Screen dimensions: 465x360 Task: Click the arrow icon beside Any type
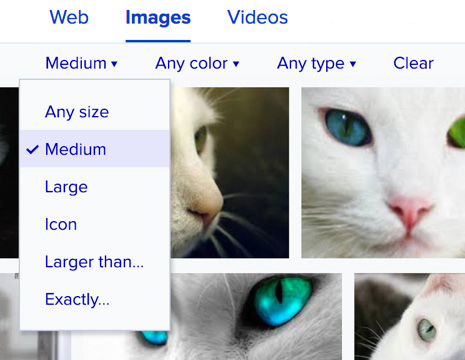tap(353, 64)
